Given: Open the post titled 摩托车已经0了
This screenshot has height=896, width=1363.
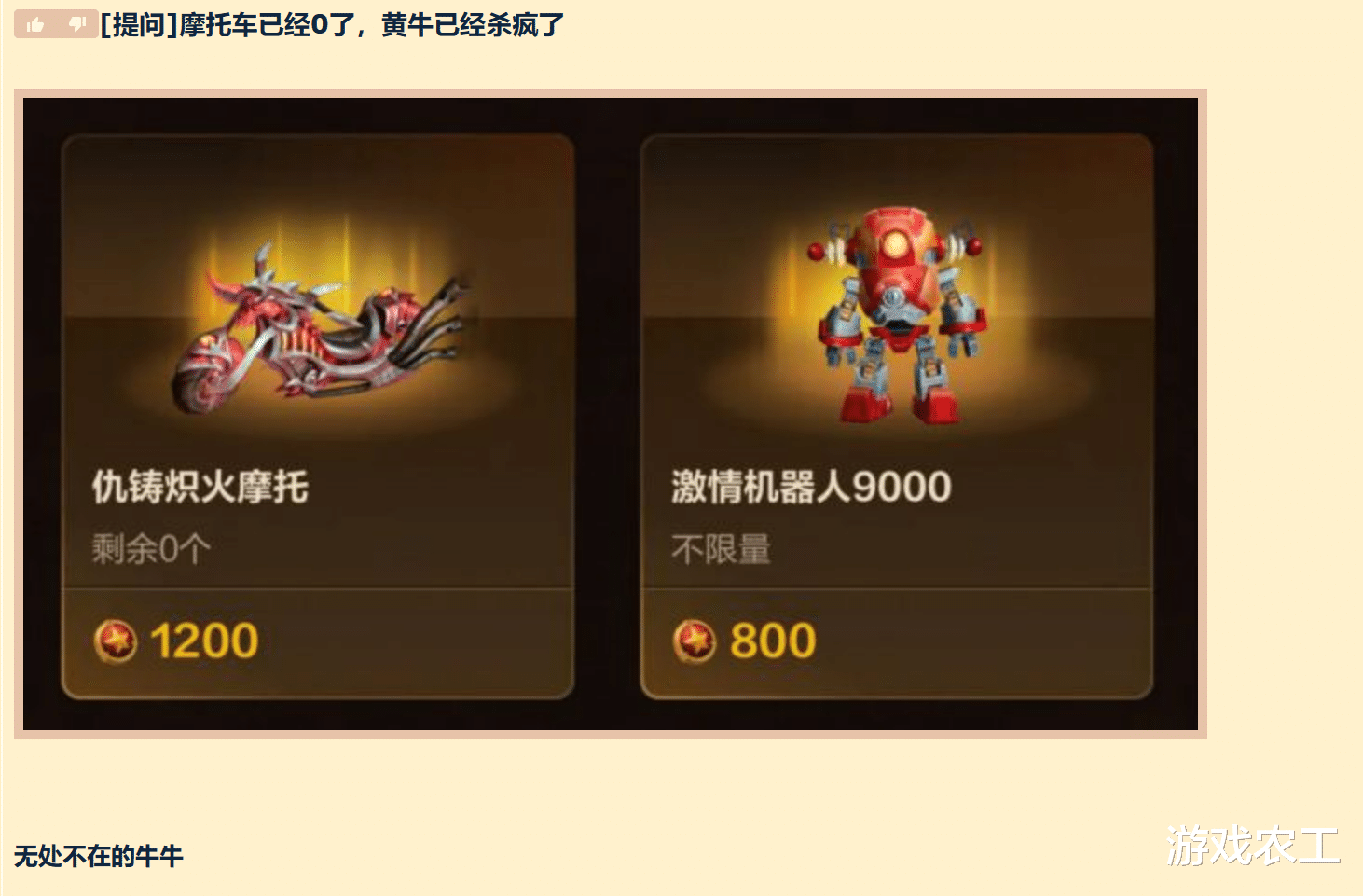Looking at the screenshot, I should click(331, 25).
